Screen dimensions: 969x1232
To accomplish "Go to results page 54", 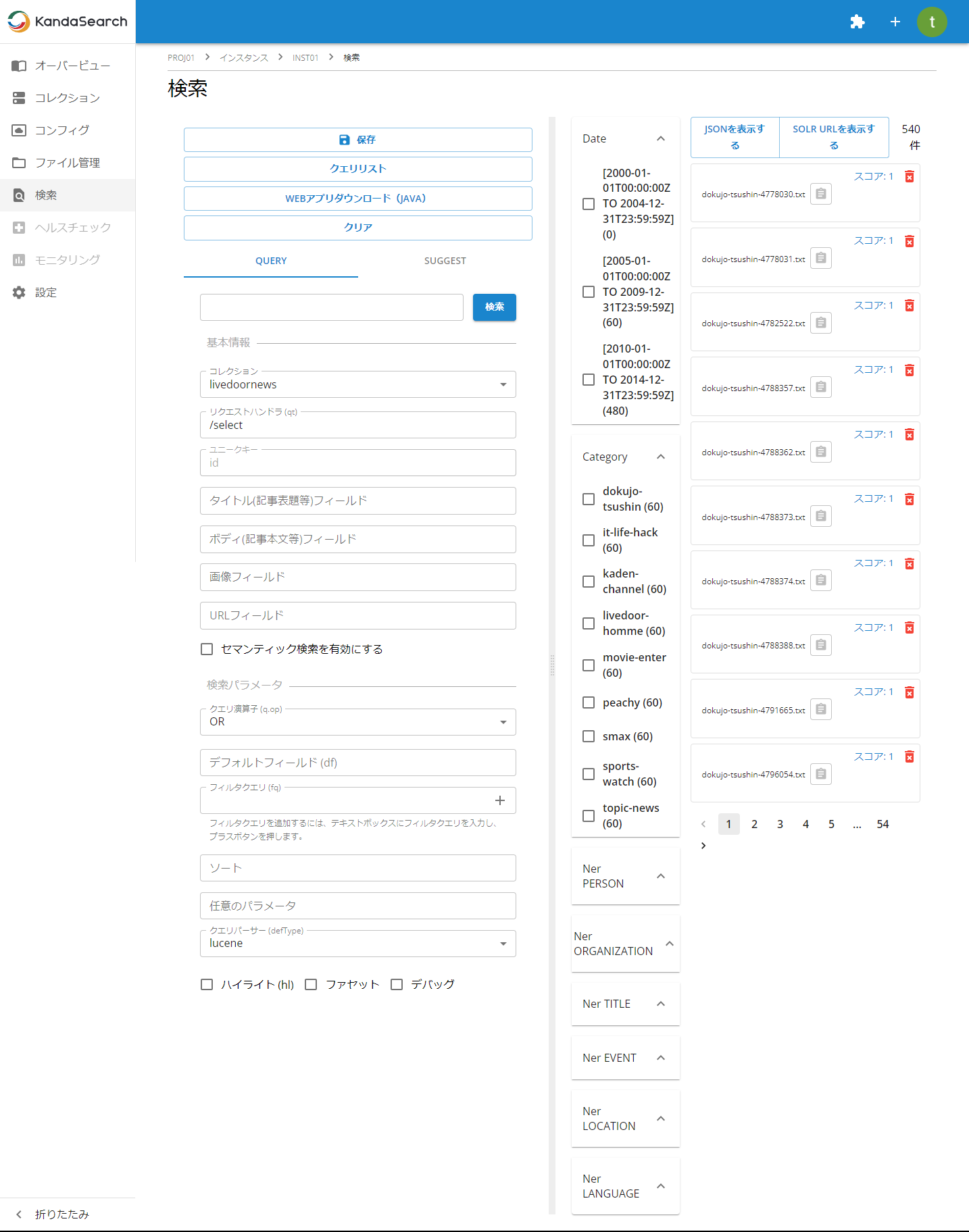I will (x=883, y=824).
